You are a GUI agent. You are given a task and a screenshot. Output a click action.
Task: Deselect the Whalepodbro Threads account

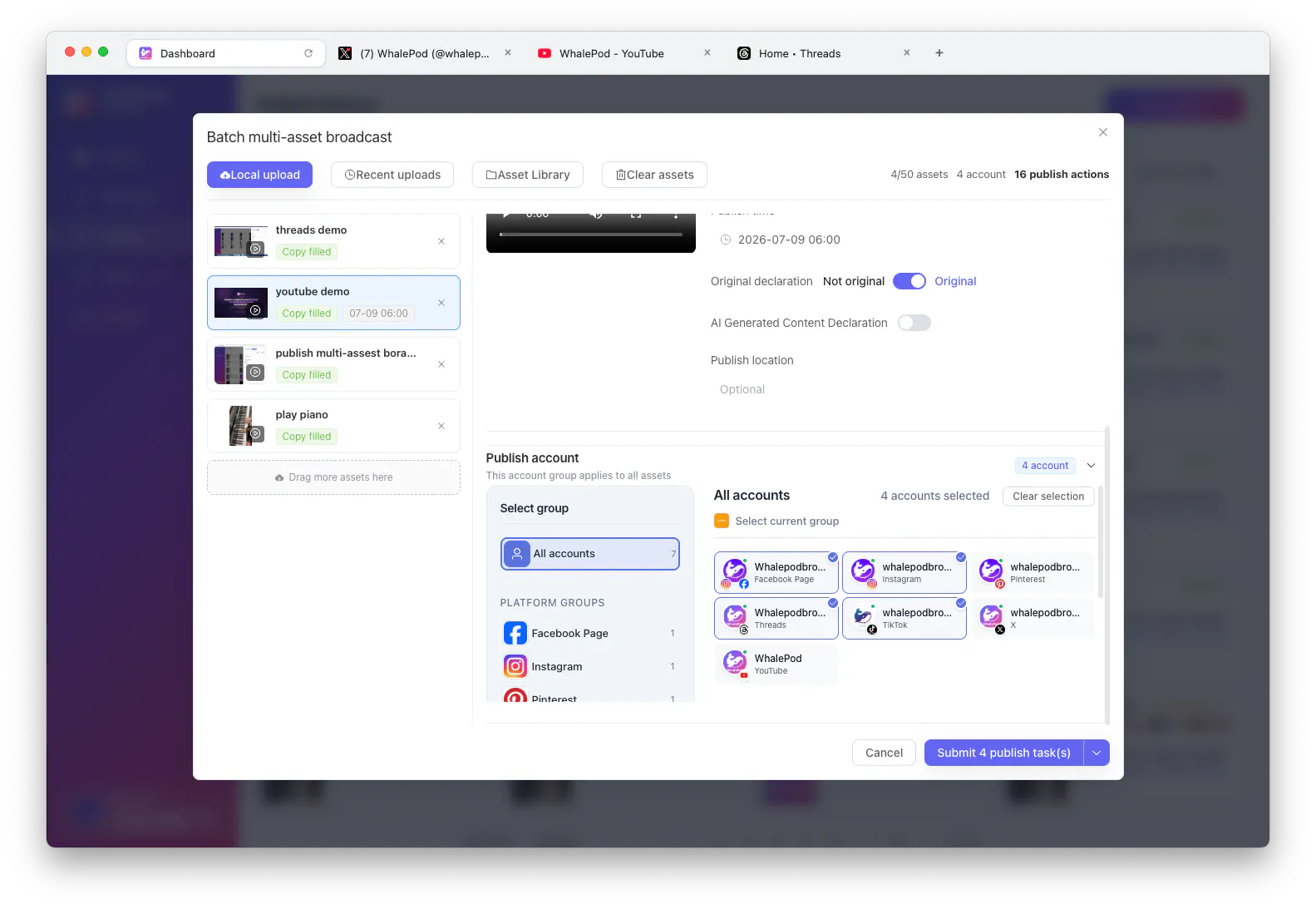coord(776,618)
